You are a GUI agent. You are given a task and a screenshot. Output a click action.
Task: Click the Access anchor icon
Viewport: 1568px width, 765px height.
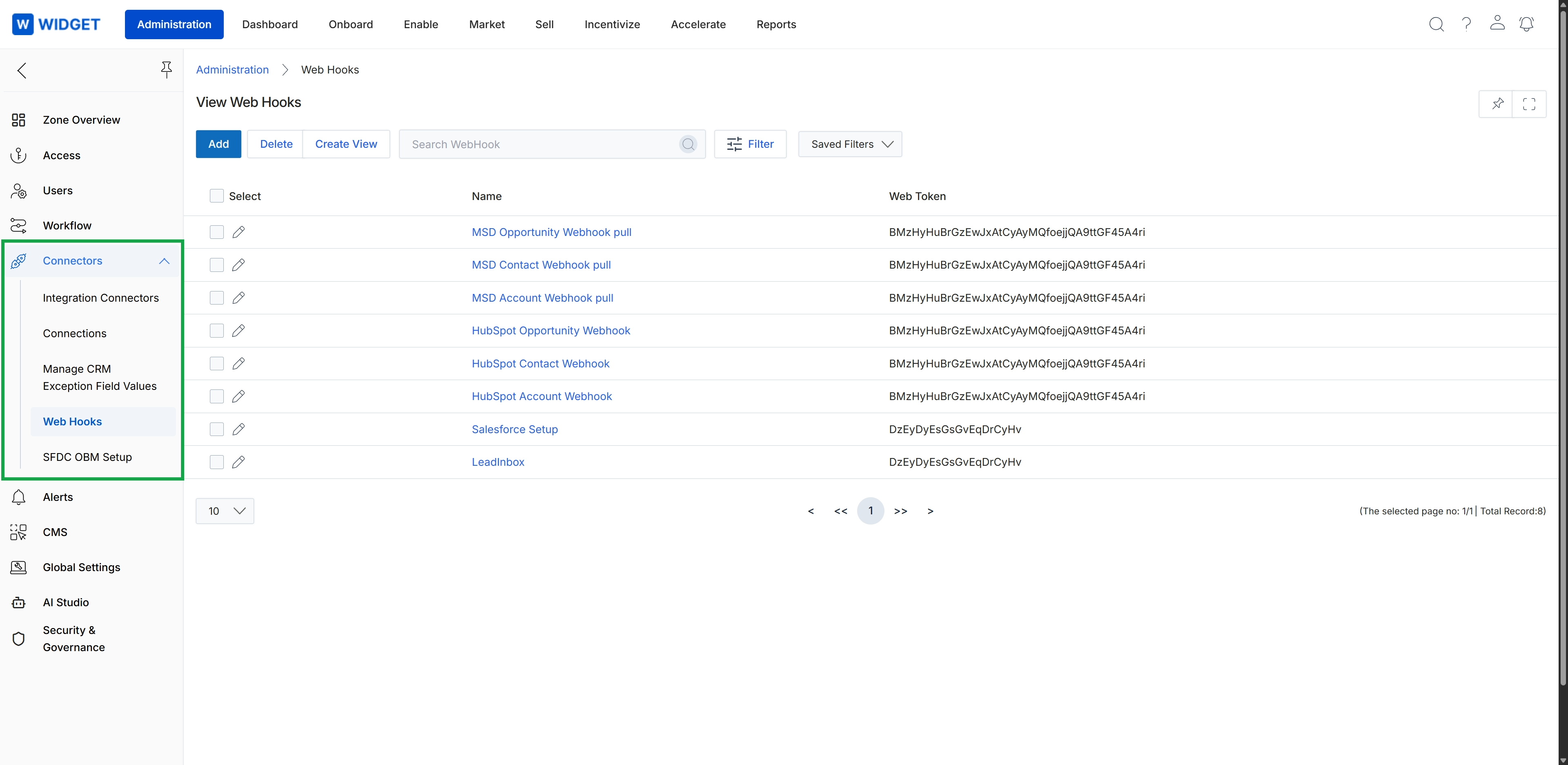[18, 155]
